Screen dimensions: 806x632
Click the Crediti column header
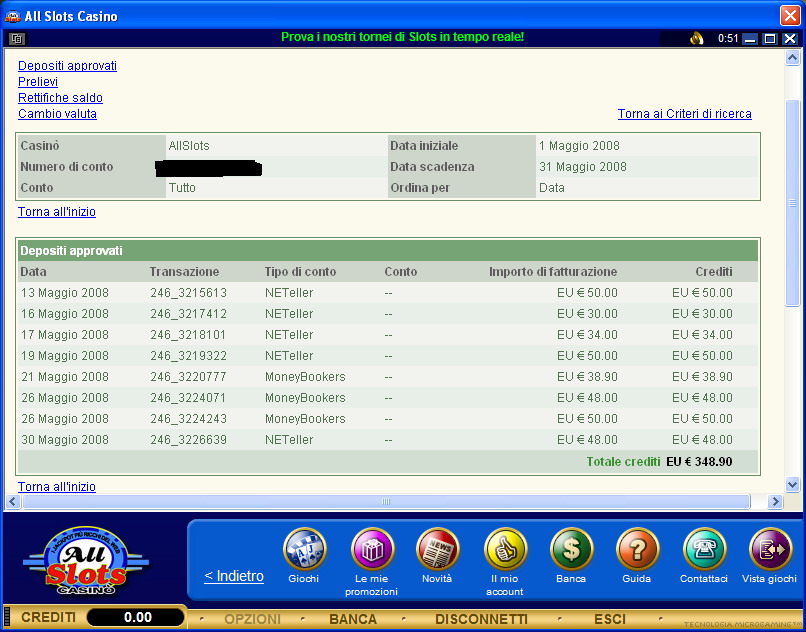tap(714, 272)
